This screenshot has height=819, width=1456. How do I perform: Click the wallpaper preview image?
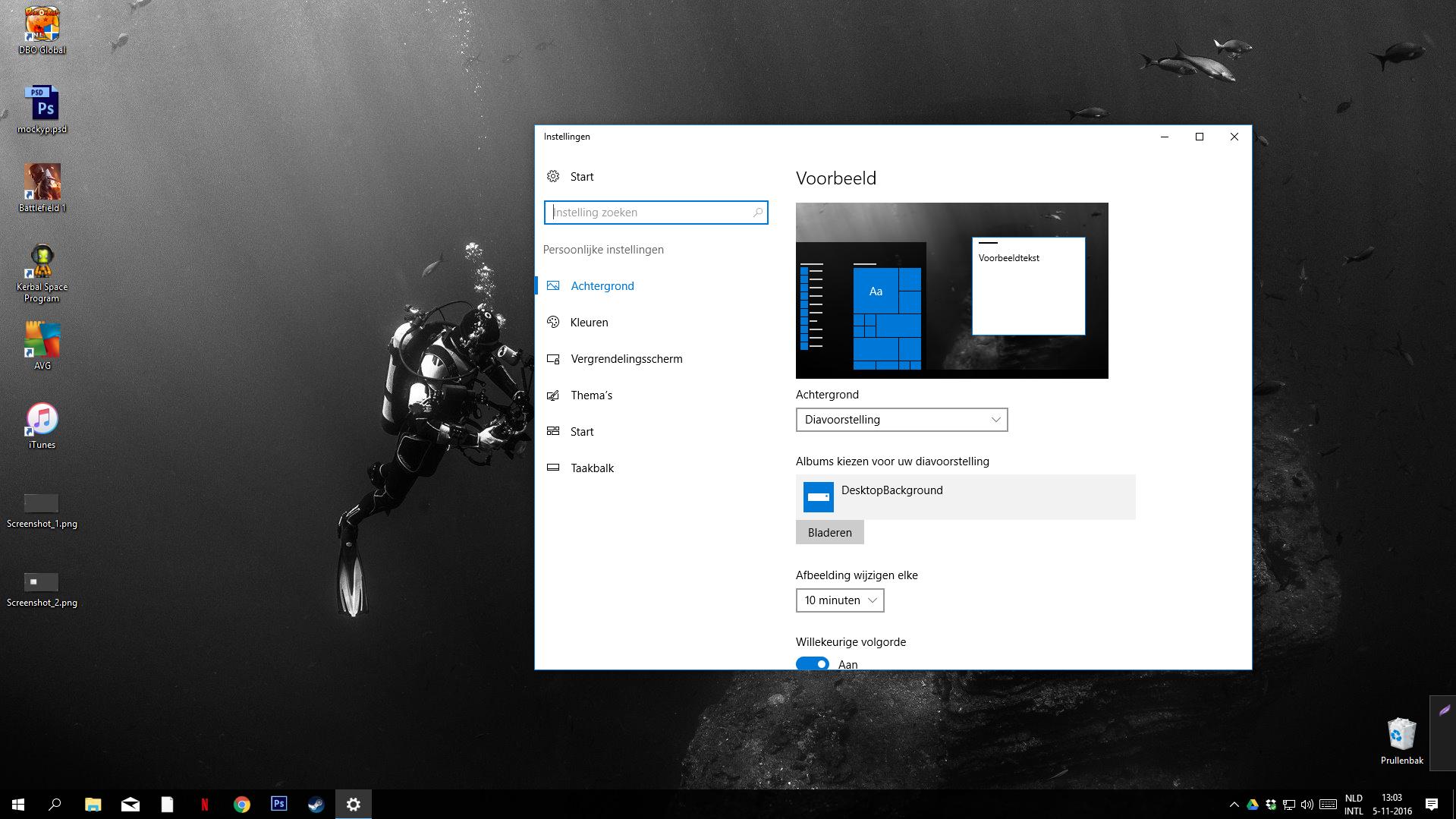click(x=951, y=290)
